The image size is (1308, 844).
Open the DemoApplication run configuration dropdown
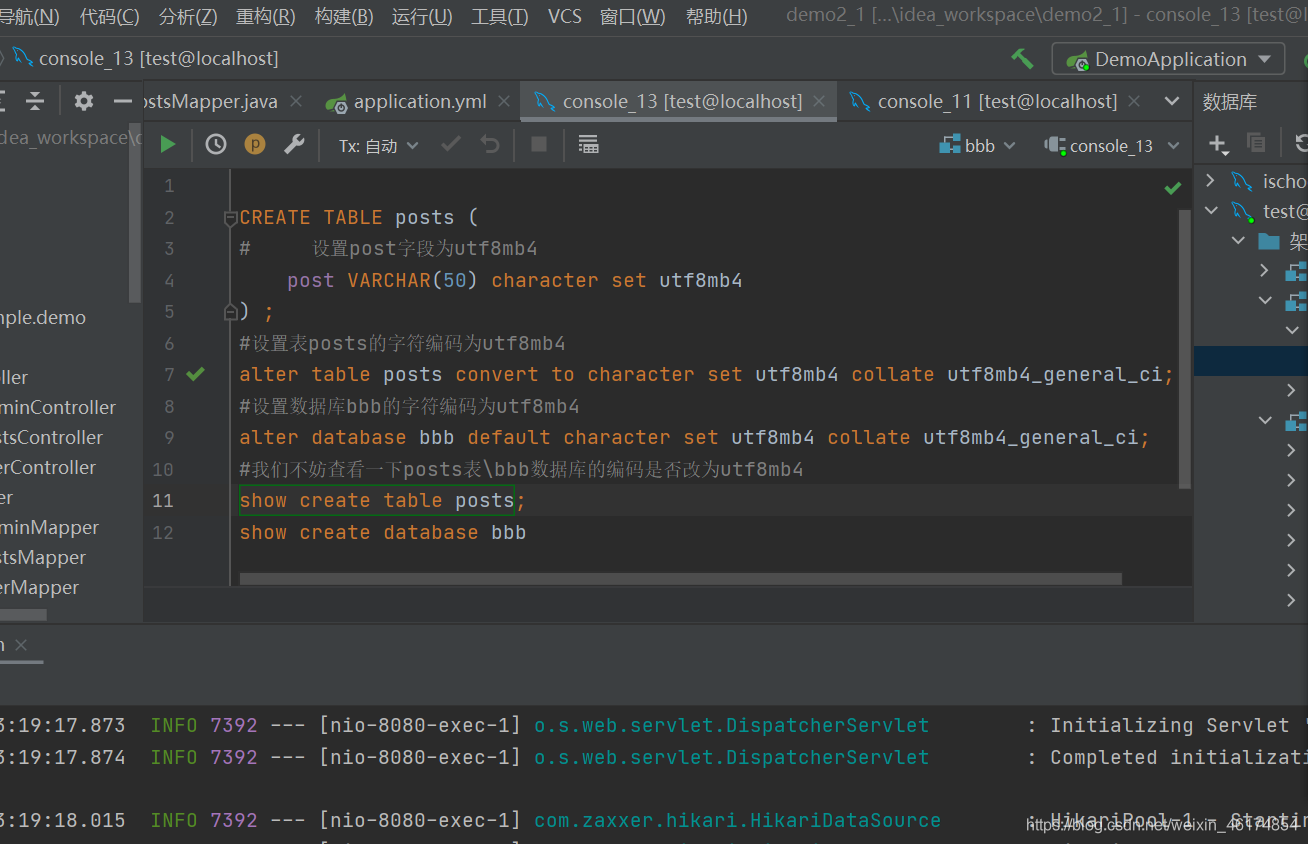coord(1167,58)
